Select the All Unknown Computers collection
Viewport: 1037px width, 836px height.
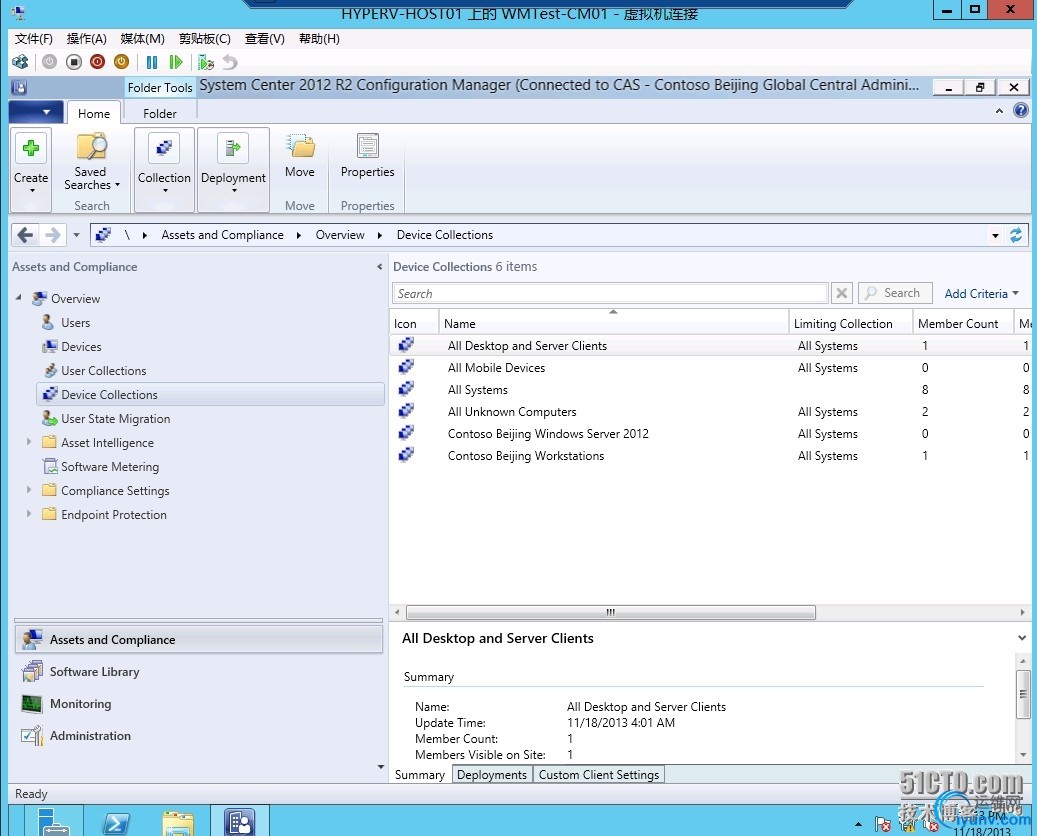[x=710, y=412]
